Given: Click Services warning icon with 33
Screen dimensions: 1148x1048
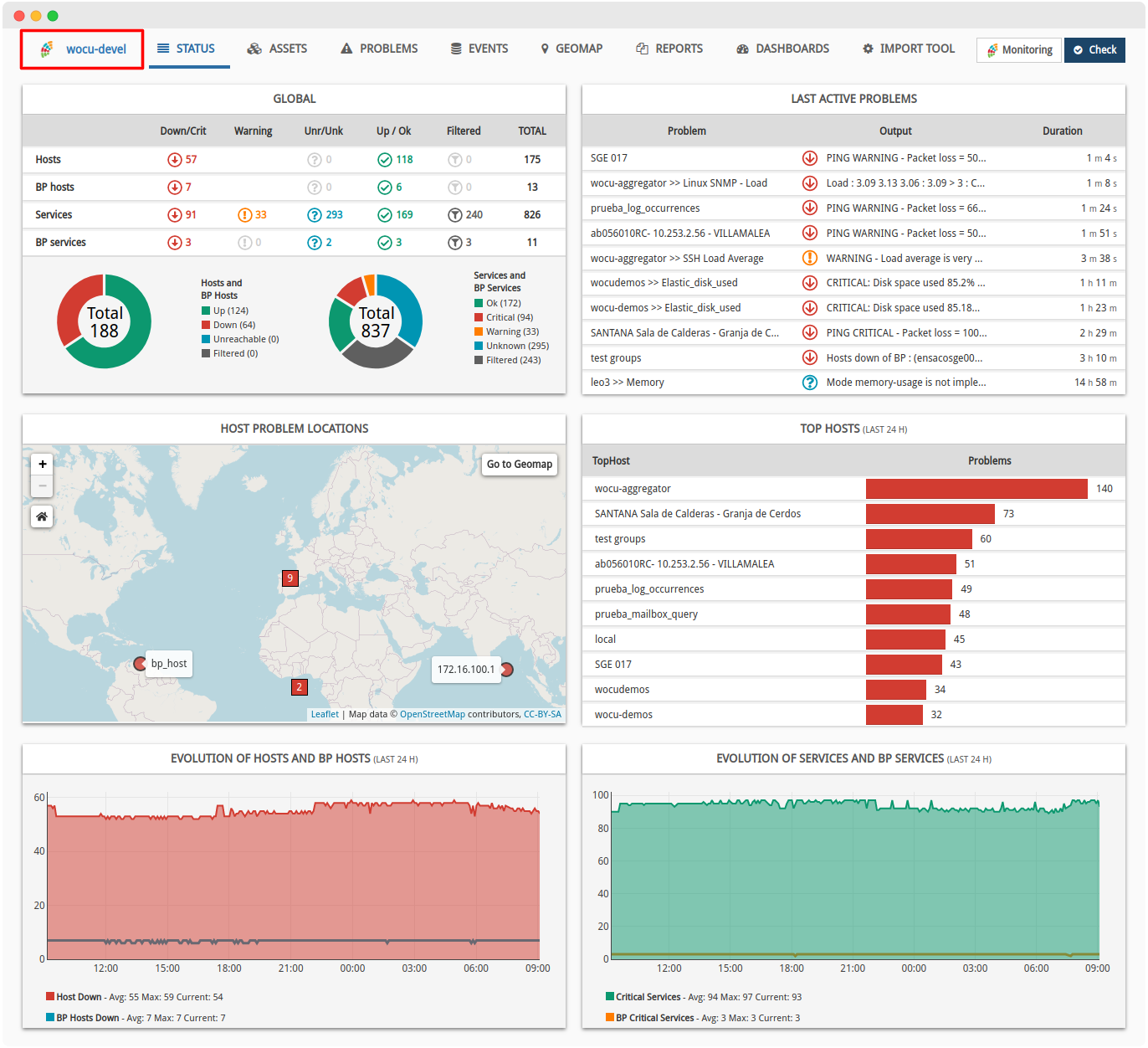Looking at the screenshot, I should click(245, 214).
